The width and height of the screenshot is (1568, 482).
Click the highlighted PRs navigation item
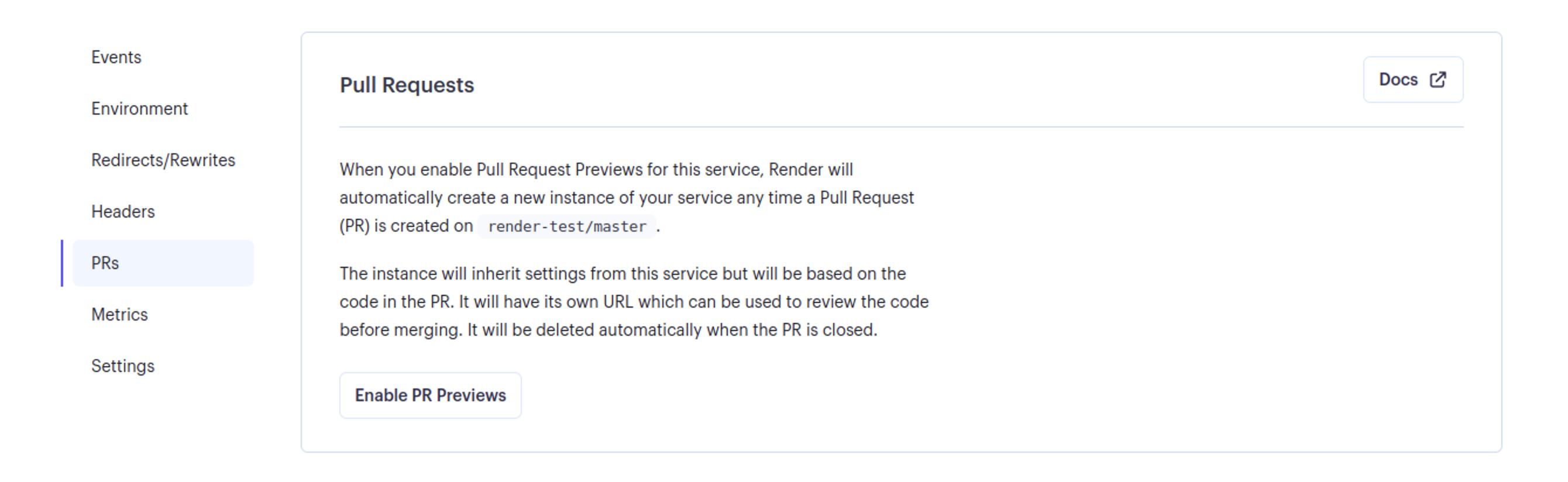coord(105,263)
